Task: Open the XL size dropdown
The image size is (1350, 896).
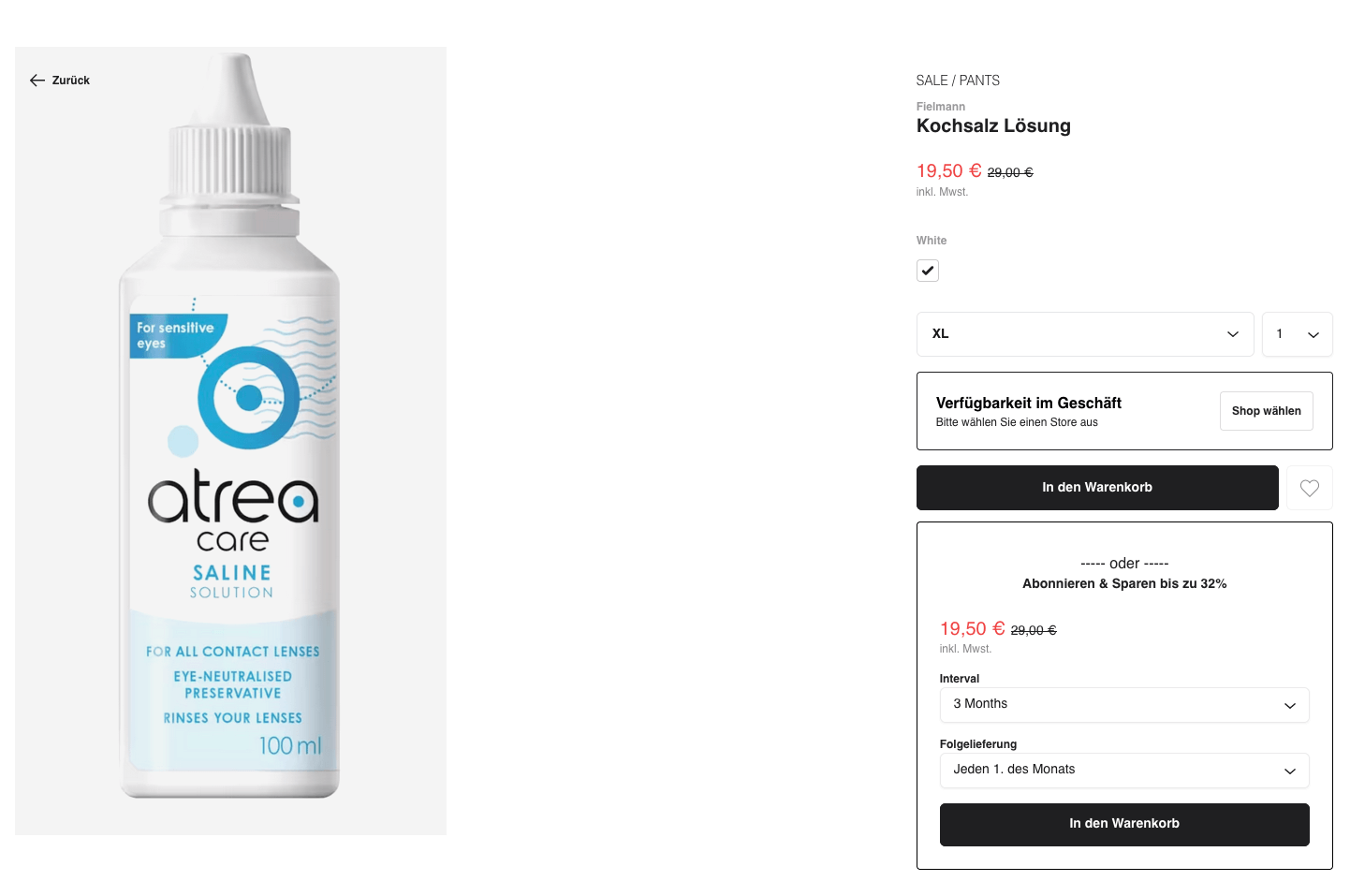Action: [x=1085, y=334]
